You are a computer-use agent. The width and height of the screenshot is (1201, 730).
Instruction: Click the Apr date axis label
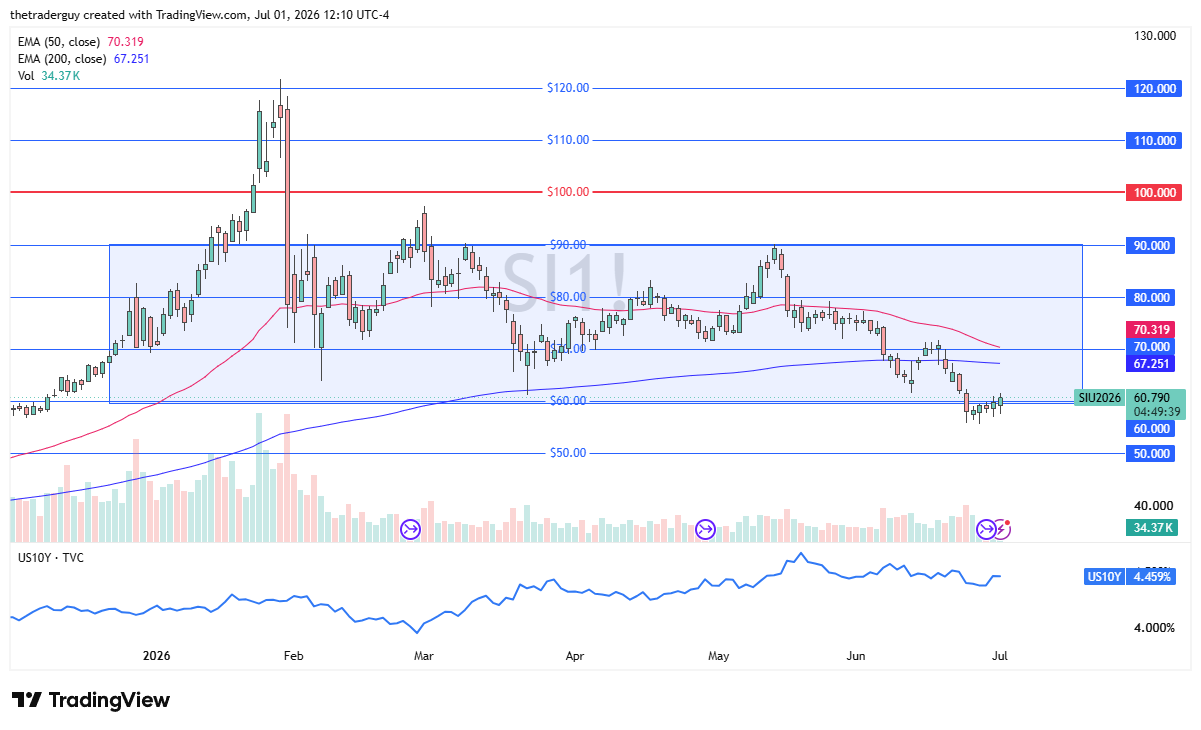pyautogui.click(x=575, y=656)
